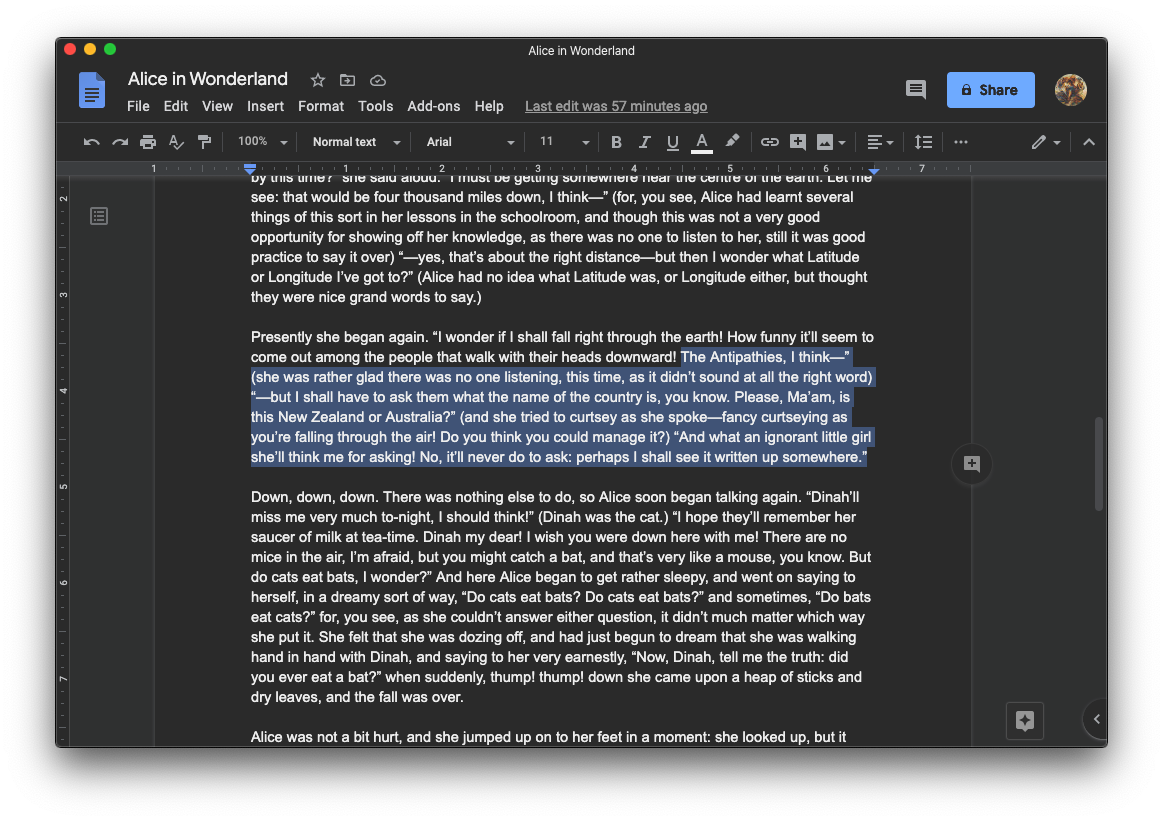
Task: Toggle Bold formatting
Action: click(x=616, y=142)
